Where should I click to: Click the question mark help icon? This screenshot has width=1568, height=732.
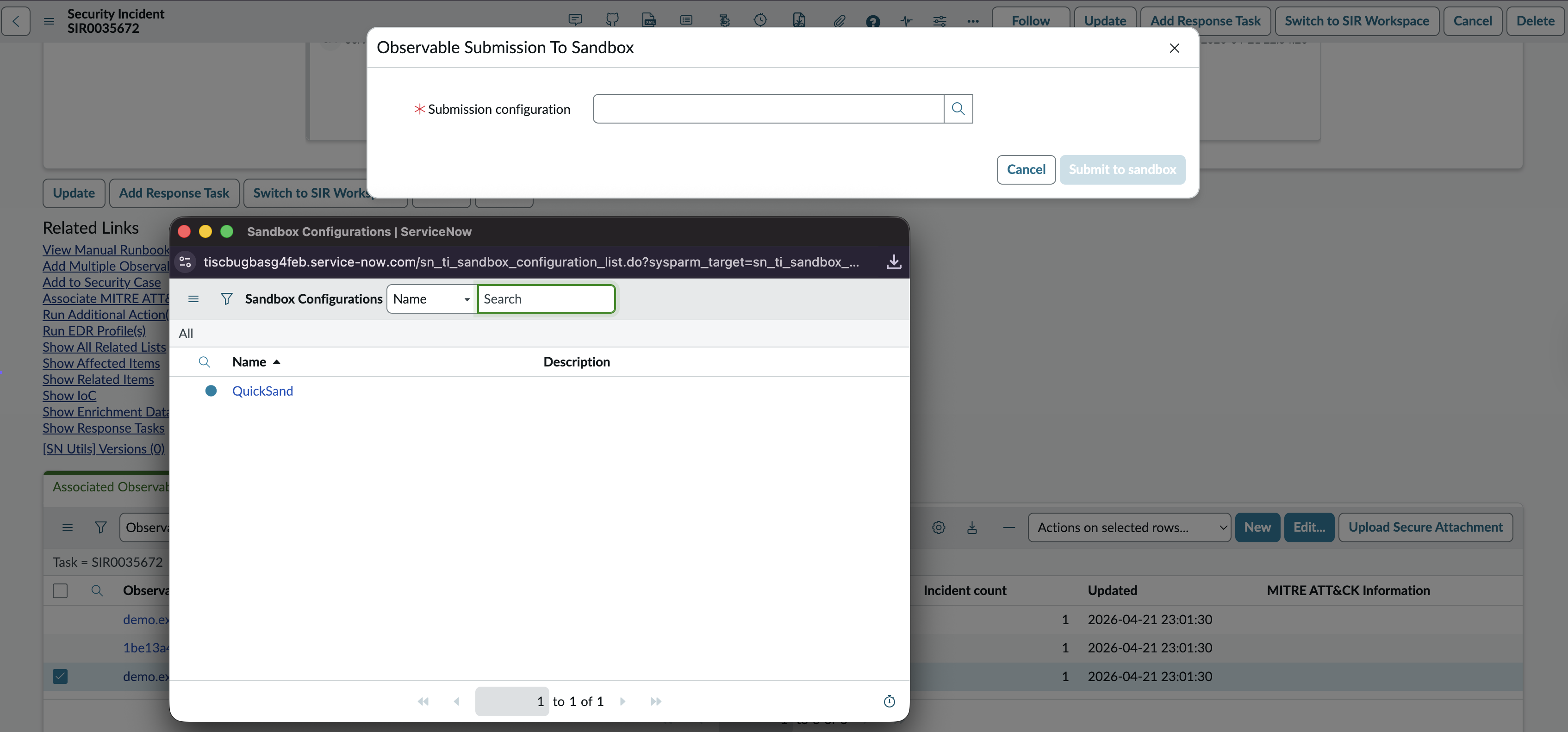pyautogui.click(x=873, y=21)
